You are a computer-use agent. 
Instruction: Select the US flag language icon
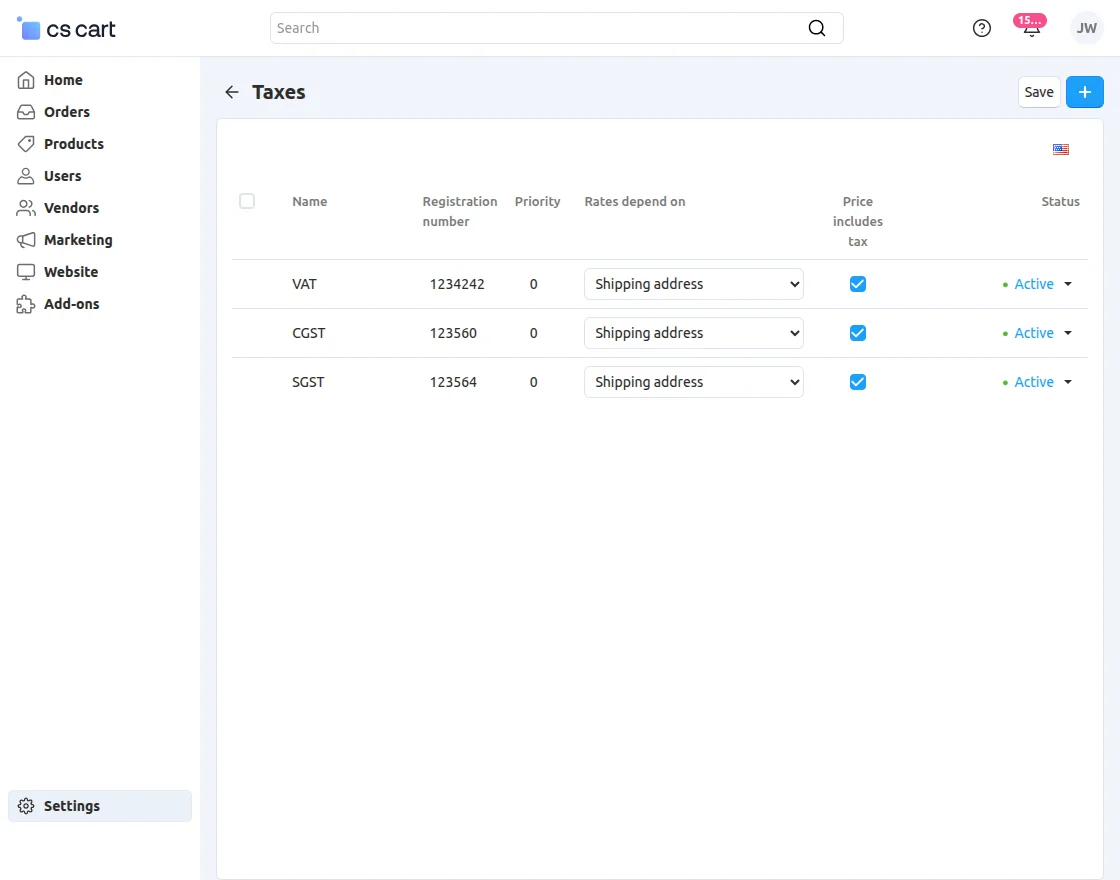click(x=1061, y=150)
